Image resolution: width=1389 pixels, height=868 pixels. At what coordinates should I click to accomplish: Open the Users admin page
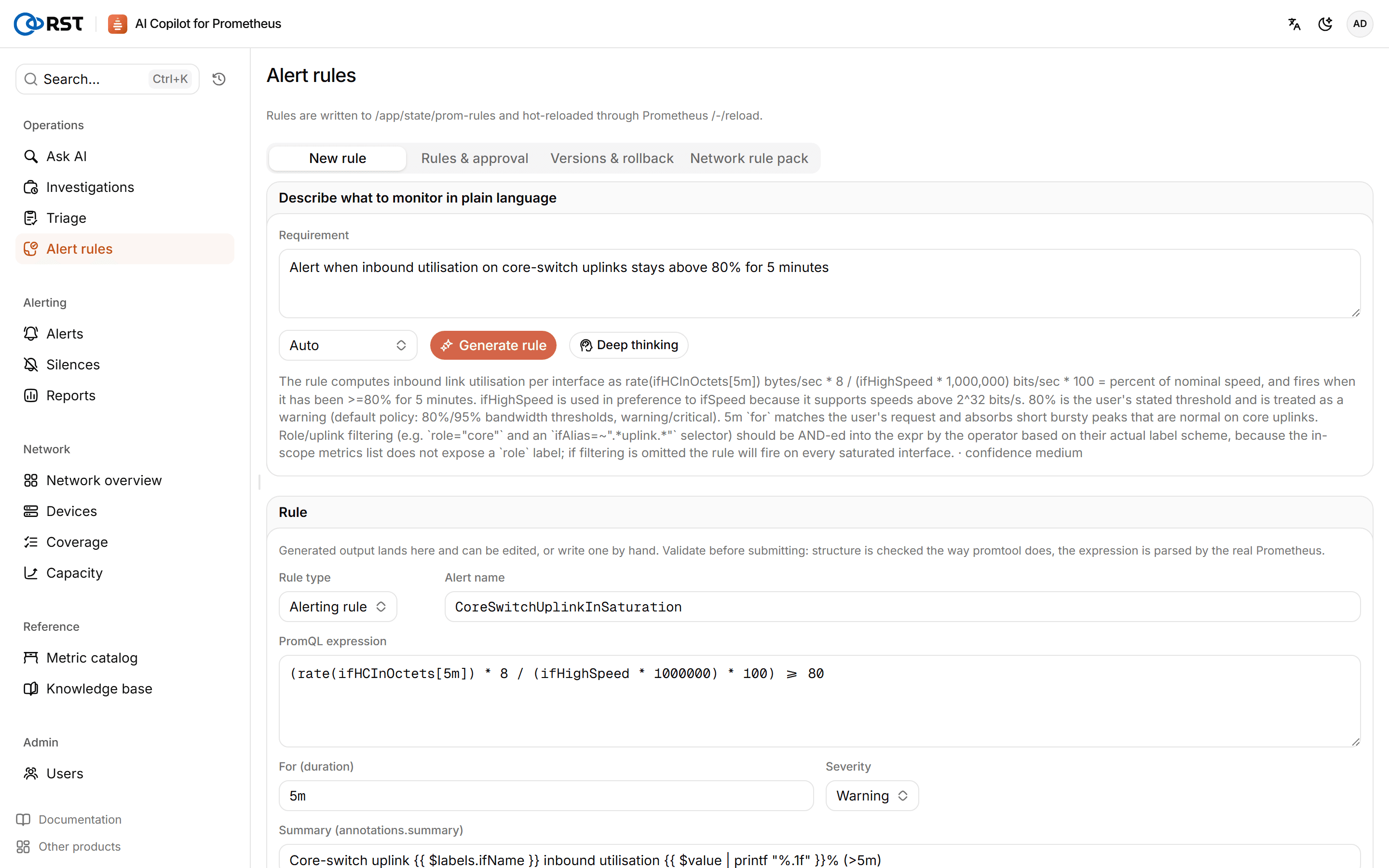[124, 773]
